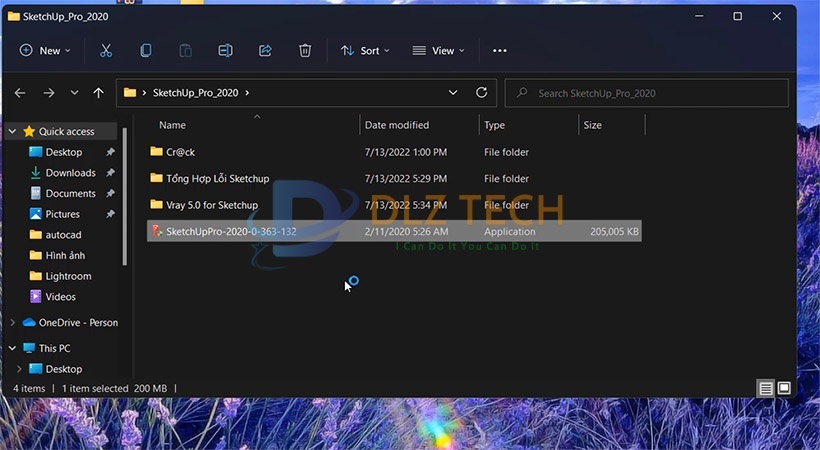This screenshot has width=820, height=450.
Task: Open Downloads in Quick access
Action: click(x=70, y=173)
